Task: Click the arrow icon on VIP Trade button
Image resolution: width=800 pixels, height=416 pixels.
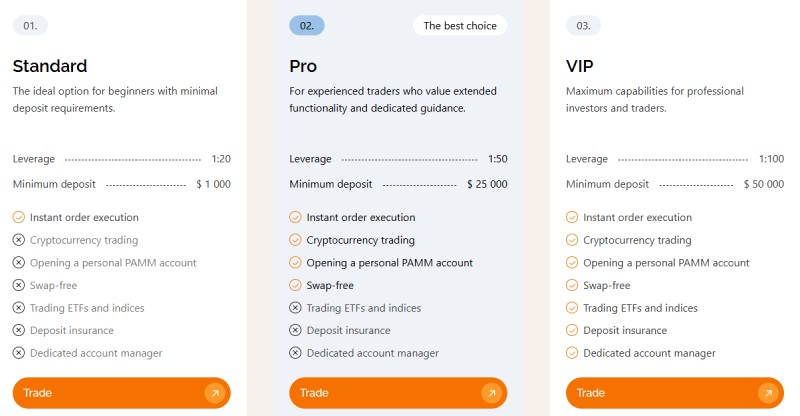Action: pos(767,393)
